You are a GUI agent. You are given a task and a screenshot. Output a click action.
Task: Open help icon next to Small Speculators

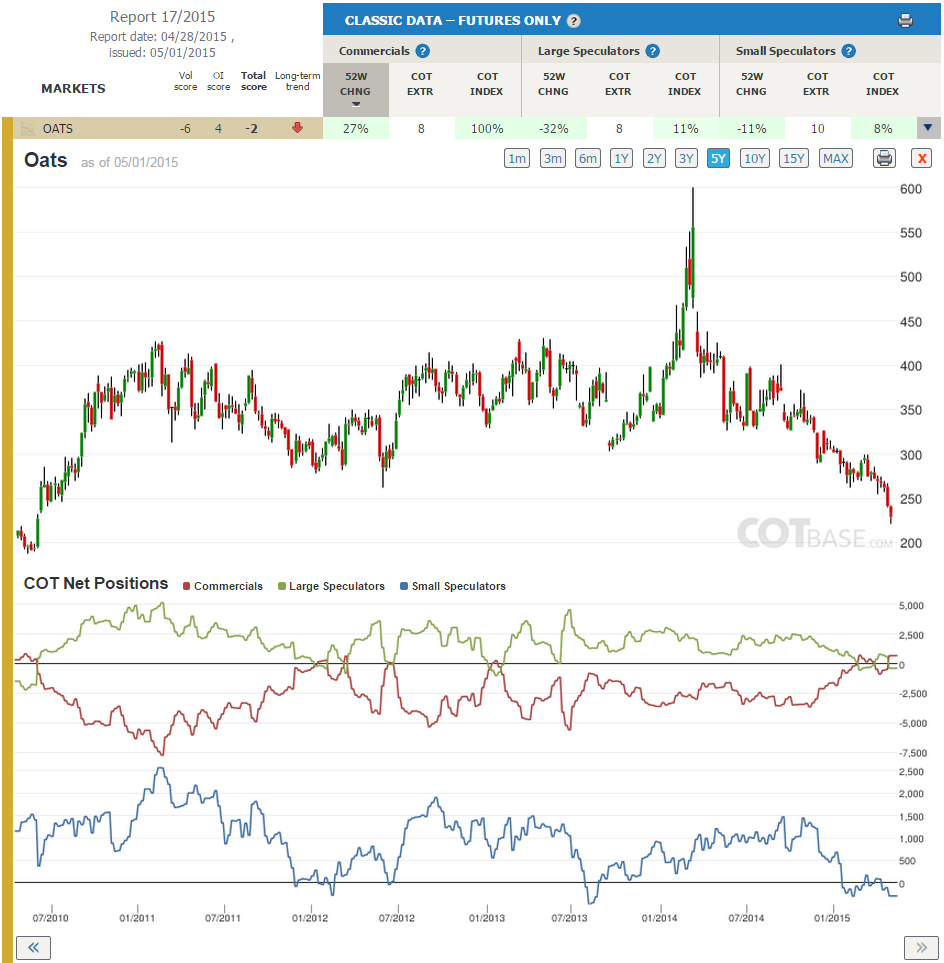pos(849,51)
